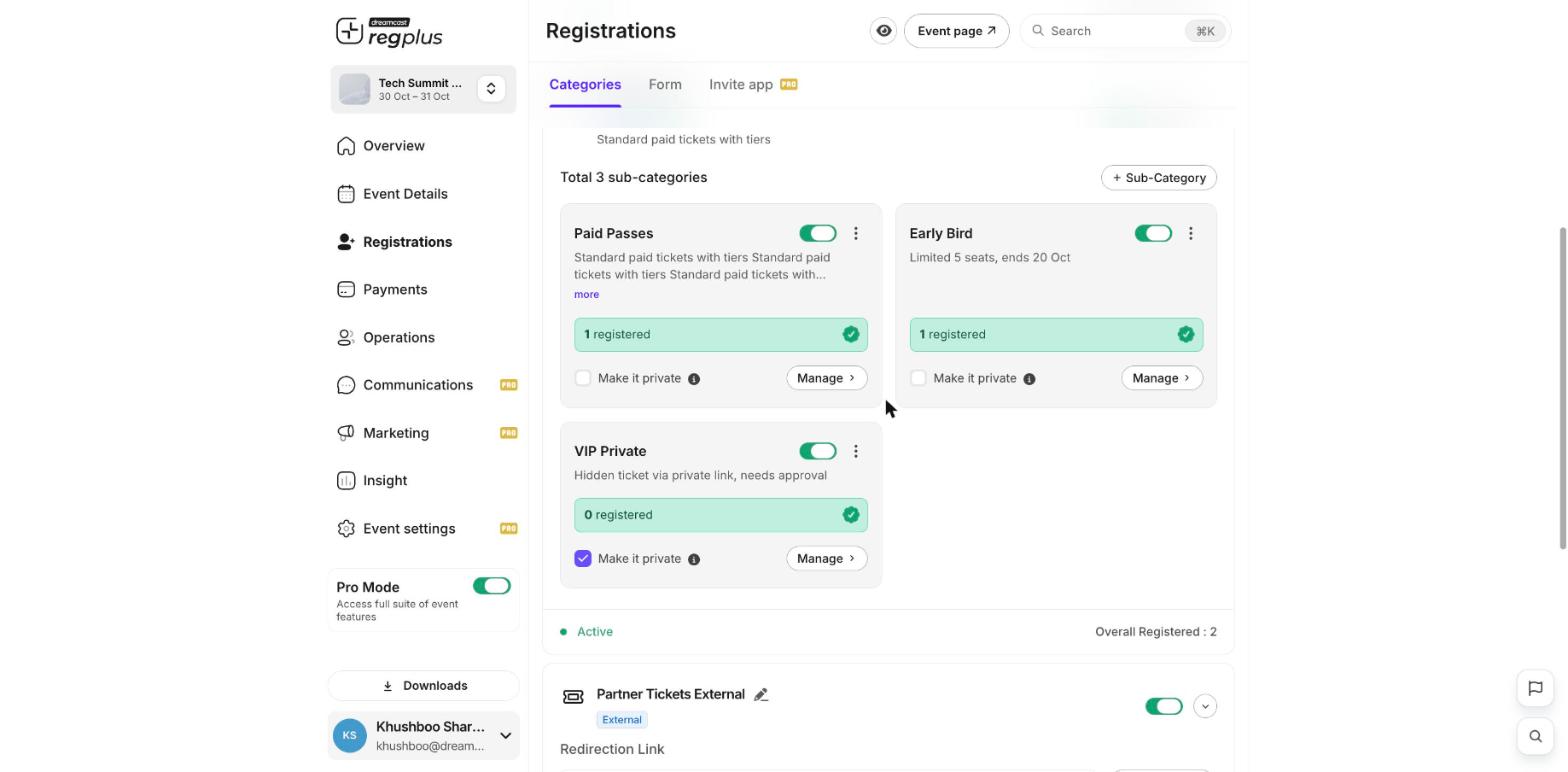Click the ticket icon beside Partner Tickets External
The image size is (1568, 772).
pyautogui.click(x=573, y=697)
